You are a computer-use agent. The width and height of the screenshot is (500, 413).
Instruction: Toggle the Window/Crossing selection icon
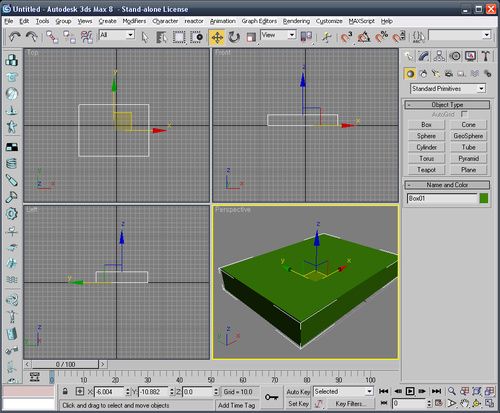pos(197,37)
